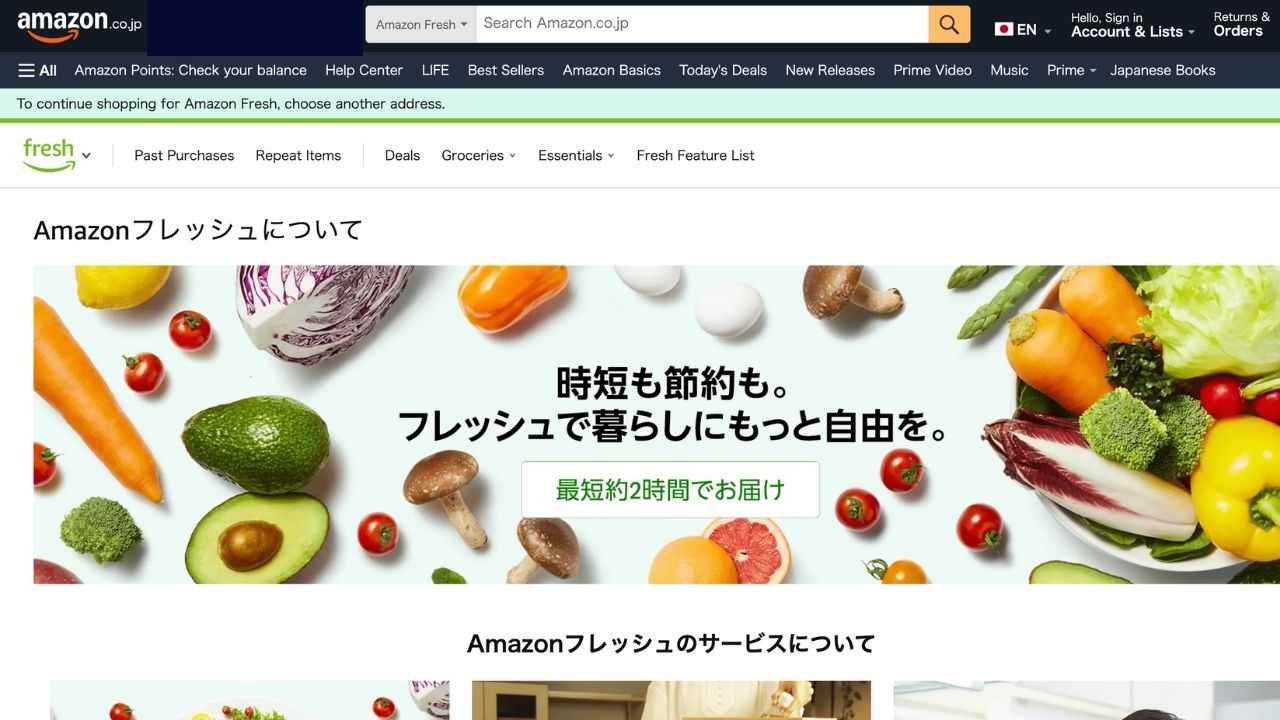Click the Amazon.co.jp logo

(x=79, y=26)
